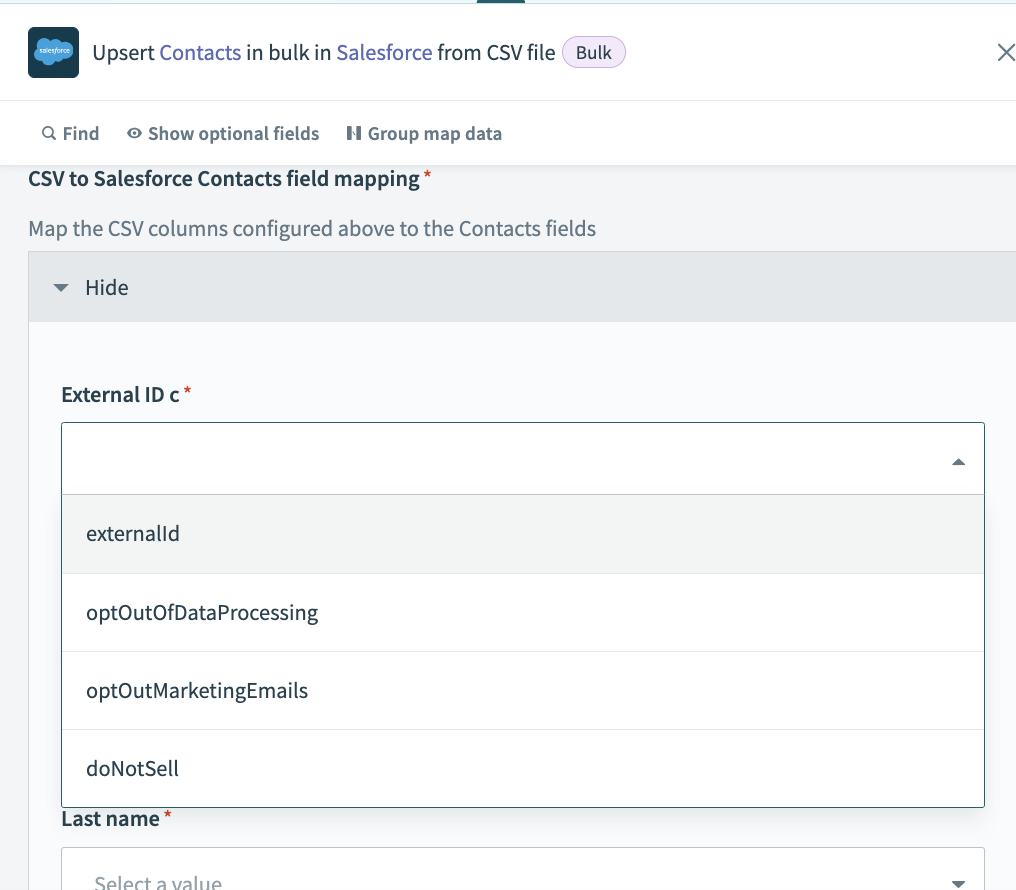Viewport: 1016px width, 890px height.
Task: Toggle Show optional fields
Action: [x=223, y=133]
